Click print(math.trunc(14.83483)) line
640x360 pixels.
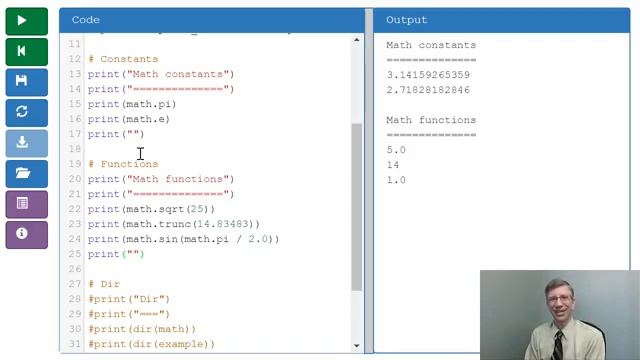(x=173, y=224)
